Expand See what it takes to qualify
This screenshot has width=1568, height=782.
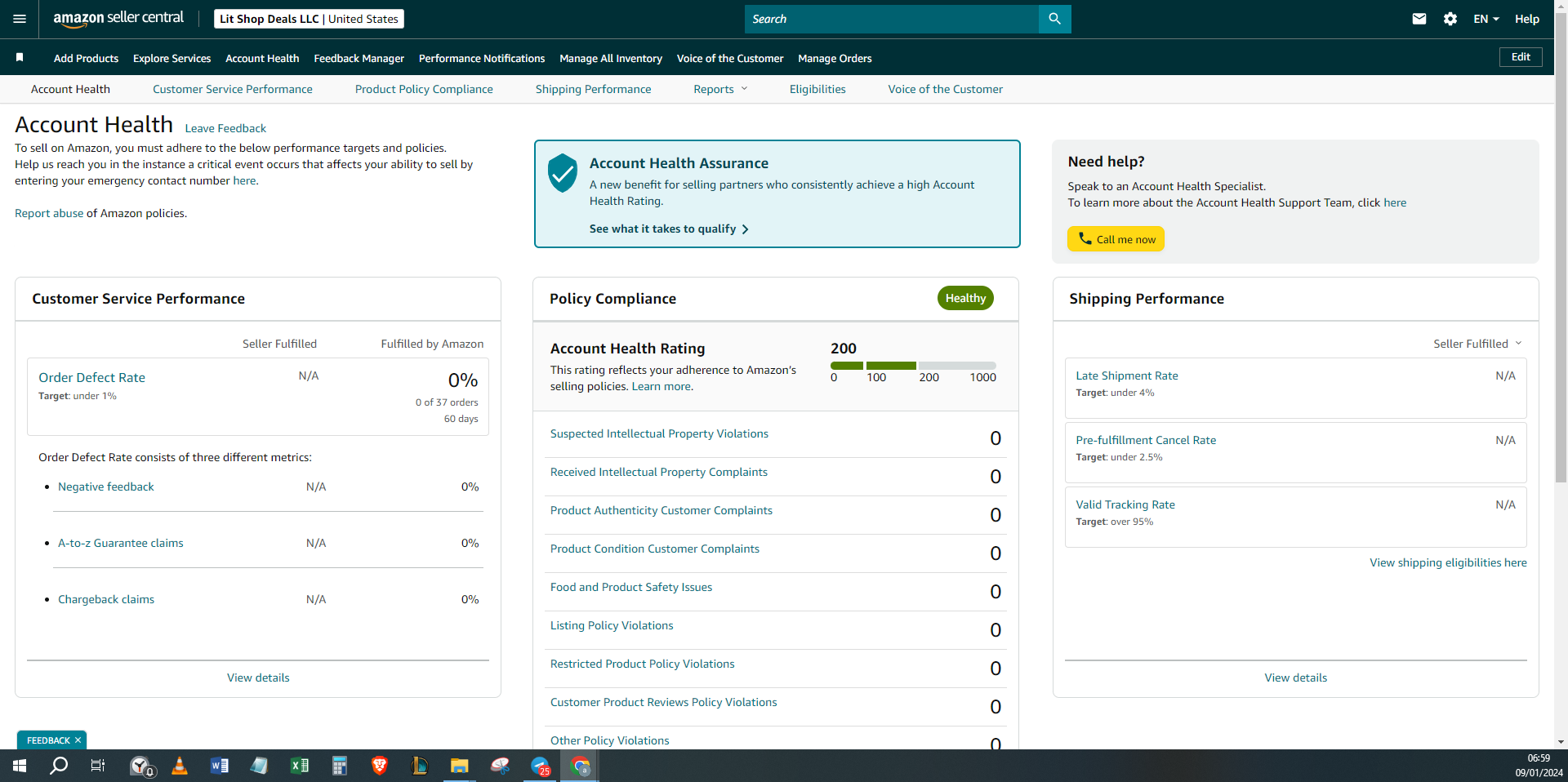coord(669,229)
